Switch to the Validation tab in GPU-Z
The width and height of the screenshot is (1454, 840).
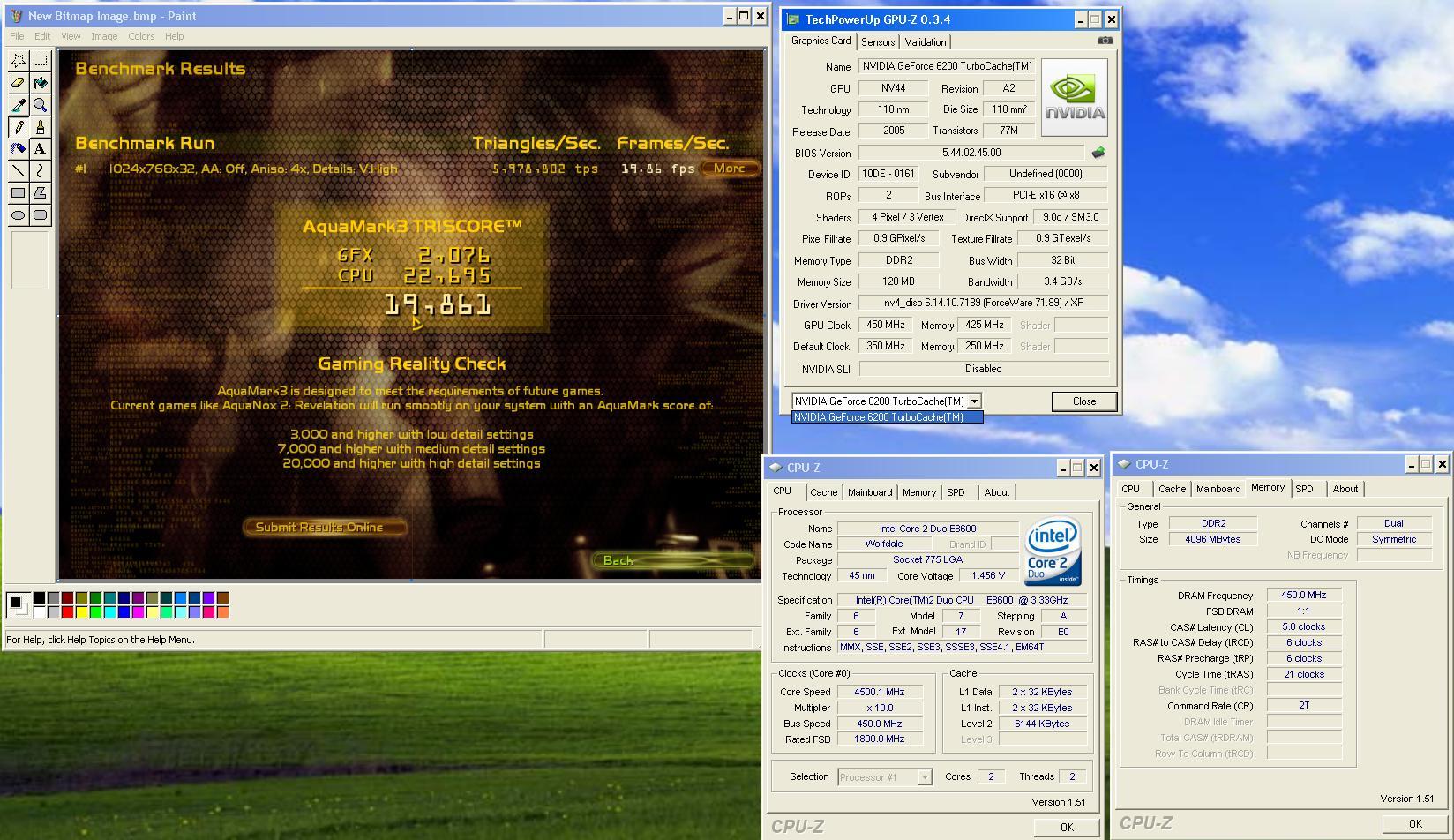[926, 42]
